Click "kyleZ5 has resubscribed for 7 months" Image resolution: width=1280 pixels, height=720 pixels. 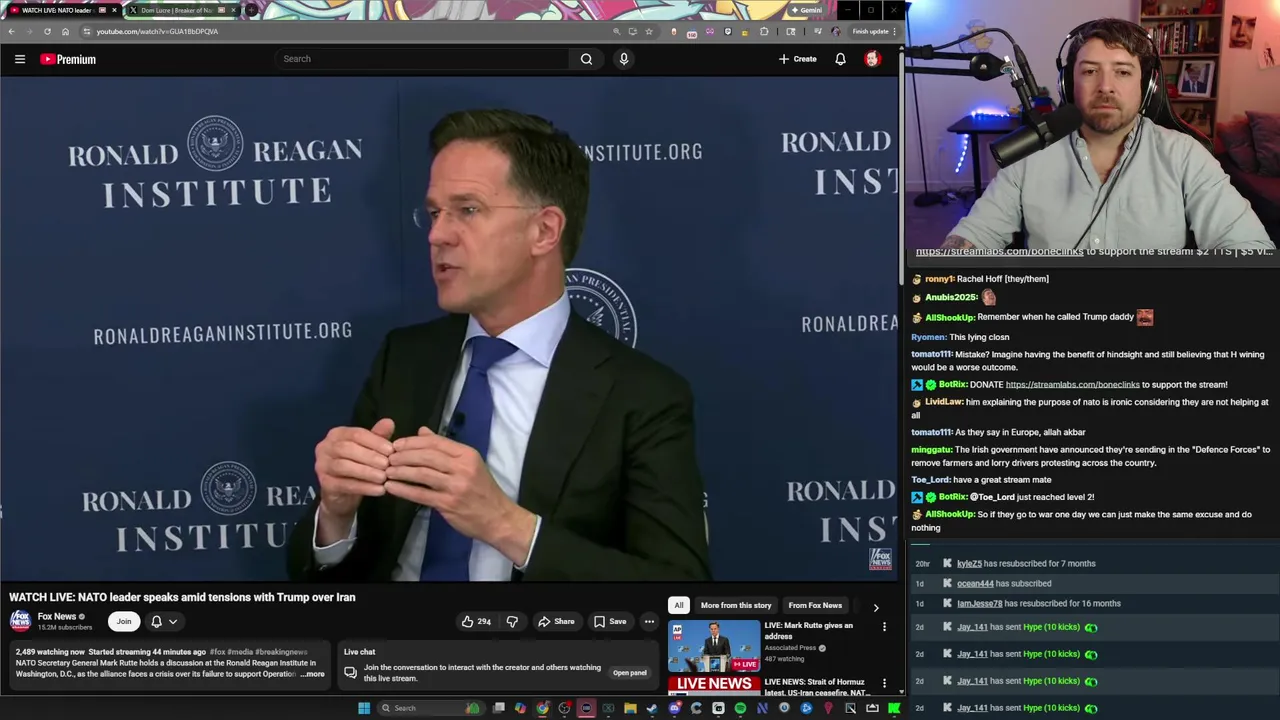(1026, 563)
